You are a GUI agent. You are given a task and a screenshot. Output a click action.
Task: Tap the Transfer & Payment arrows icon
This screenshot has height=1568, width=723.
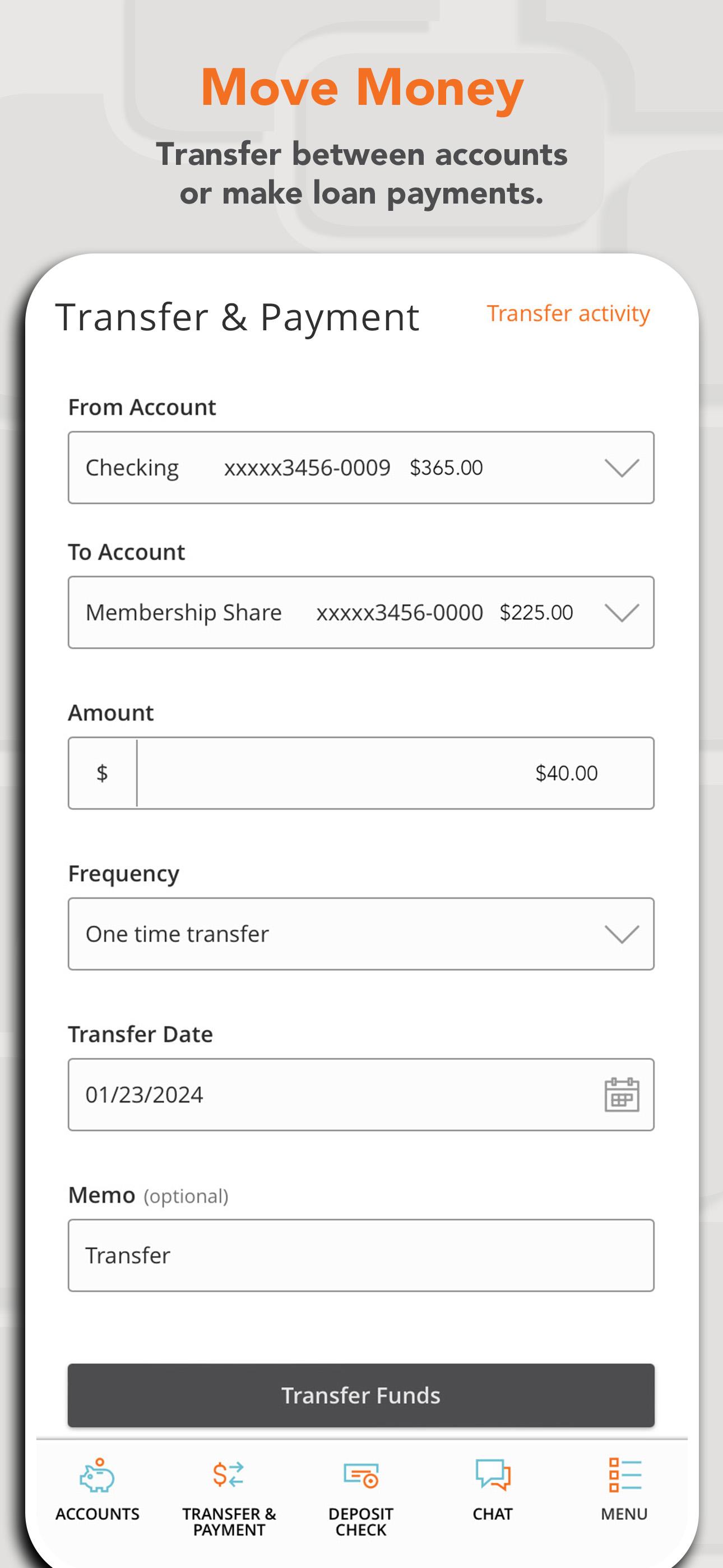pos(228,1475)
